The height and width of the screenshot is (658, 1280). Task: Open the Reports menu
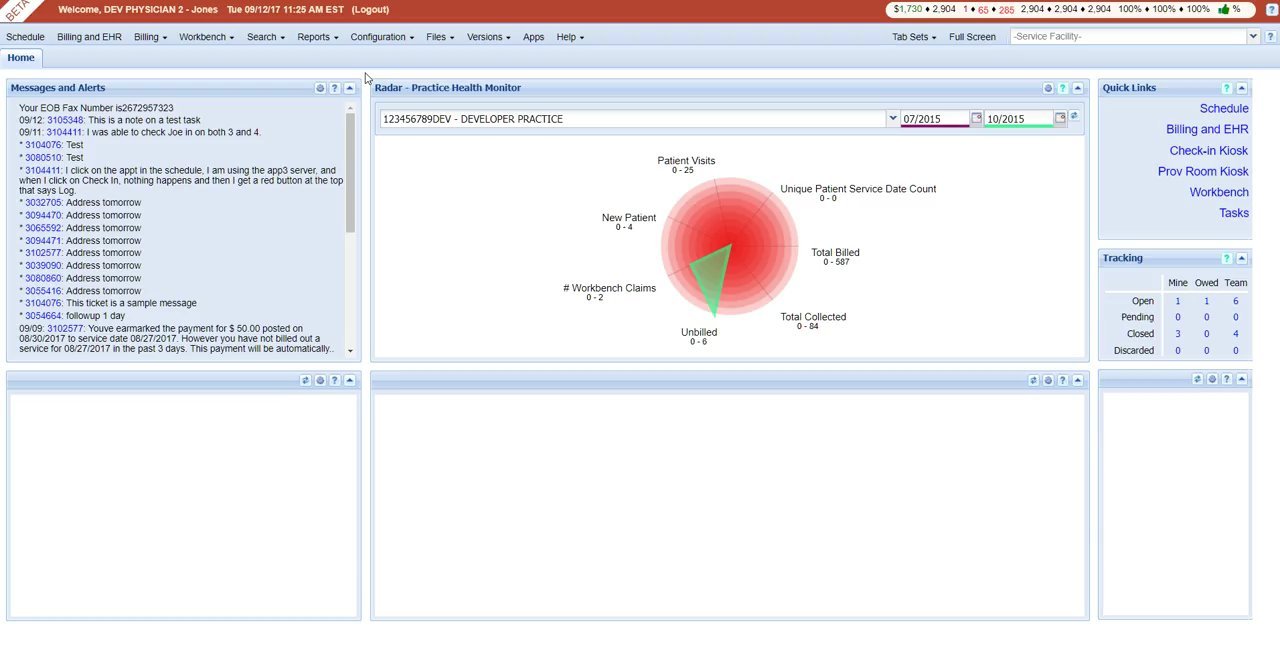[317, 37]
